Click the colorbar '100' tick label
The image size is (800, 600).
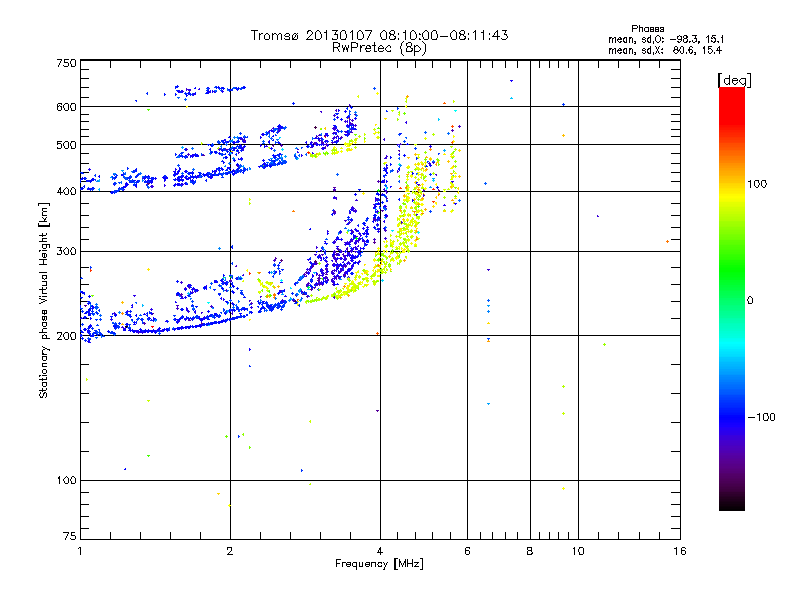pos(757,184)
